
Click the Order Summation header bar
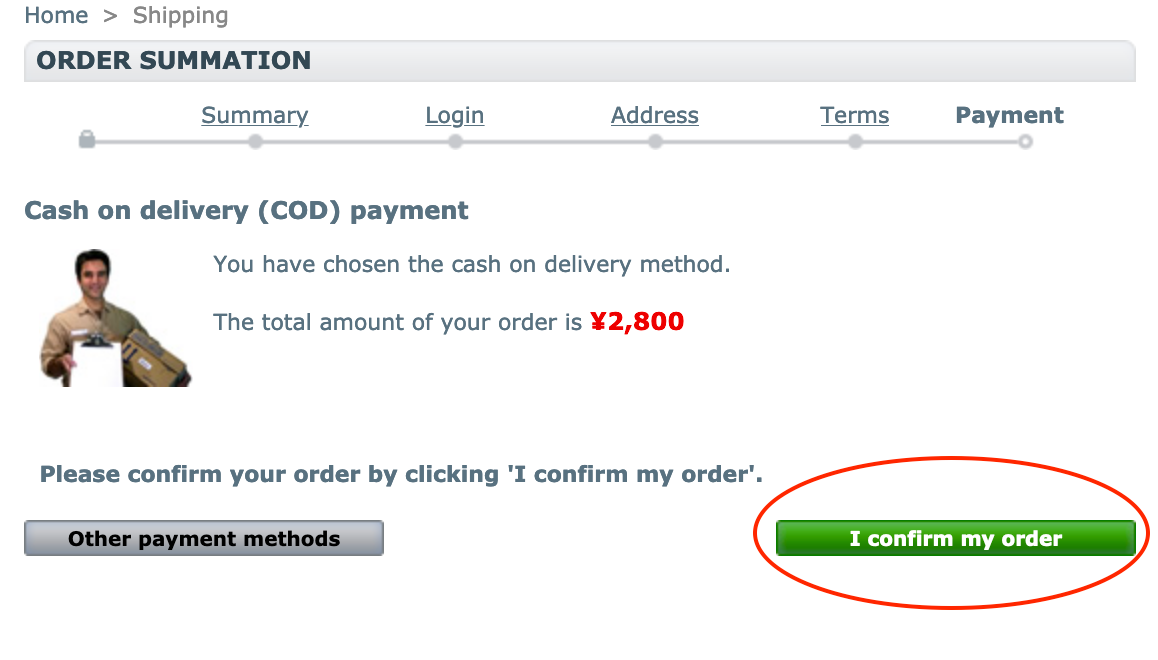click(580, 61)
